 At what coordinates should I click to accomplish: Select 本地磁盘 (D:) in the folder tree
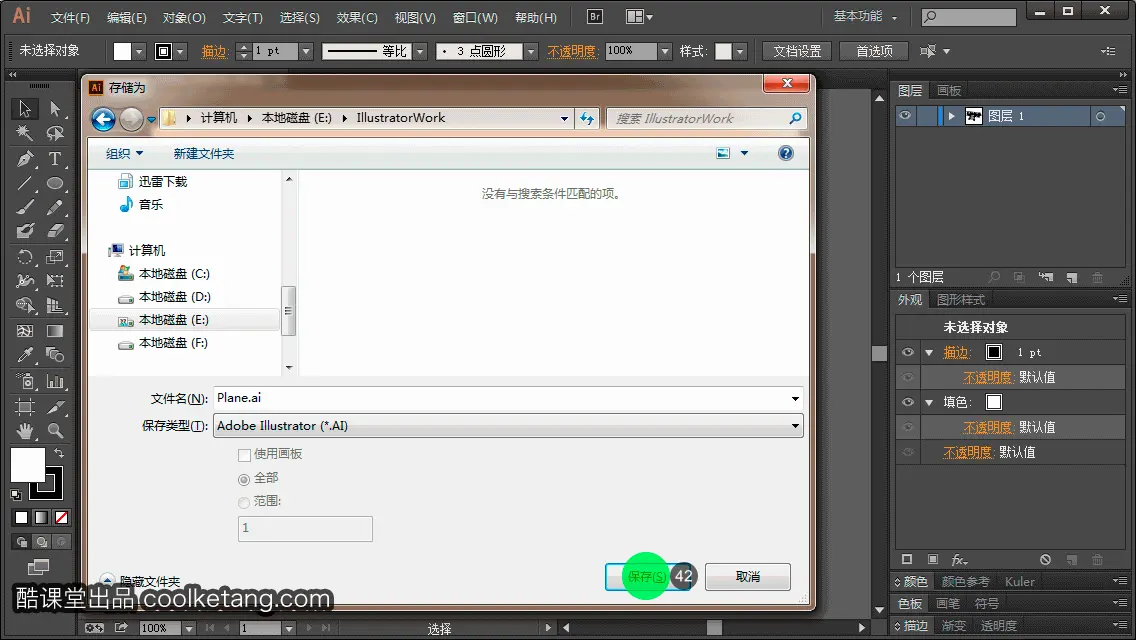click(174, 297)
